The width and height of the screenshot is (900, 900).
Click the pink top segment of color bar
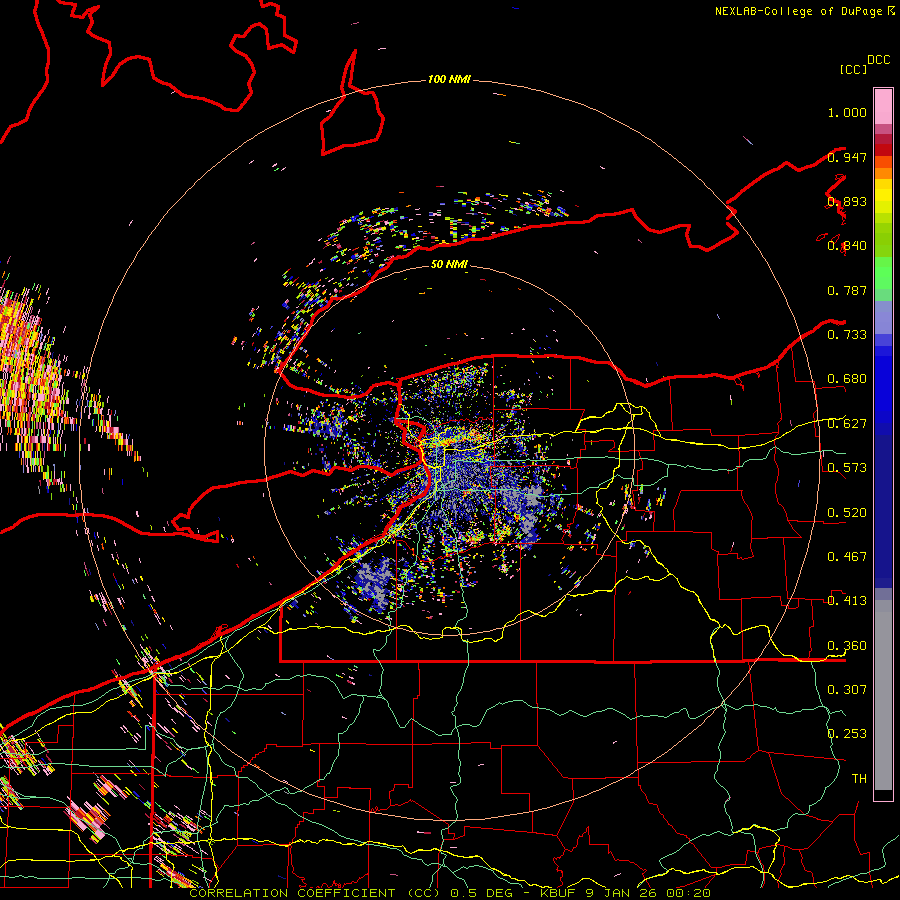click(883, 106)
